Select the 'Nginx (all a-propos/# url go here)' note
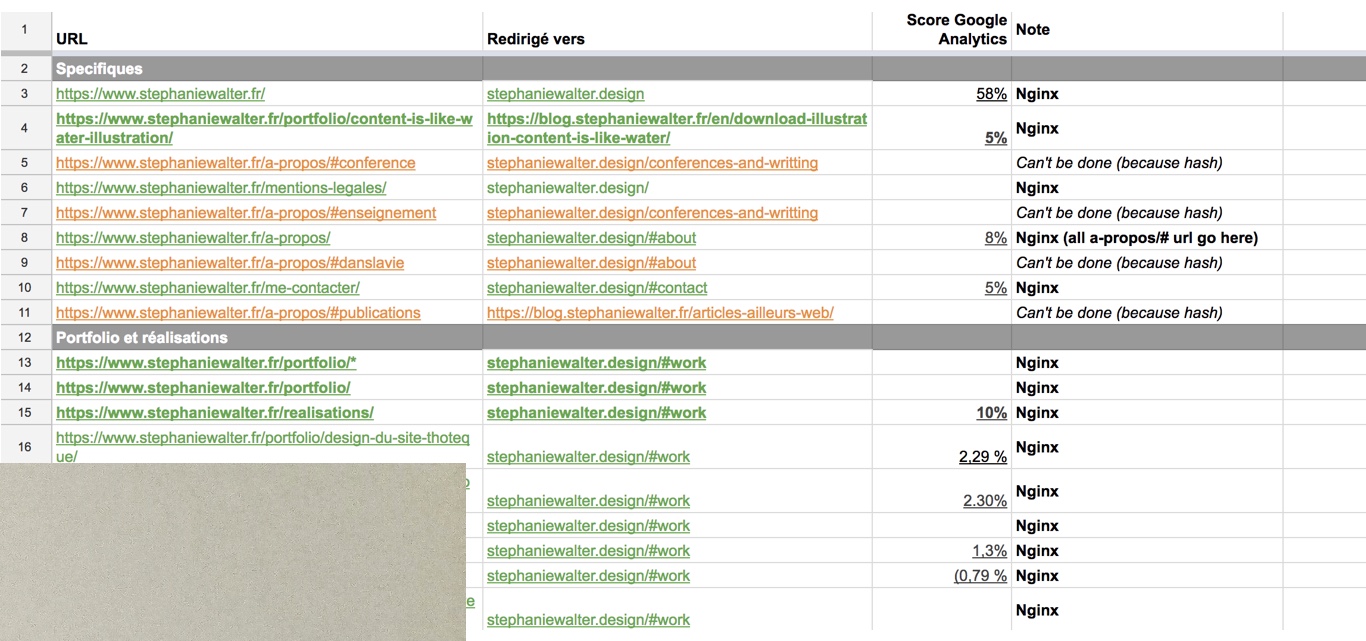 [x=1136, y=238]
